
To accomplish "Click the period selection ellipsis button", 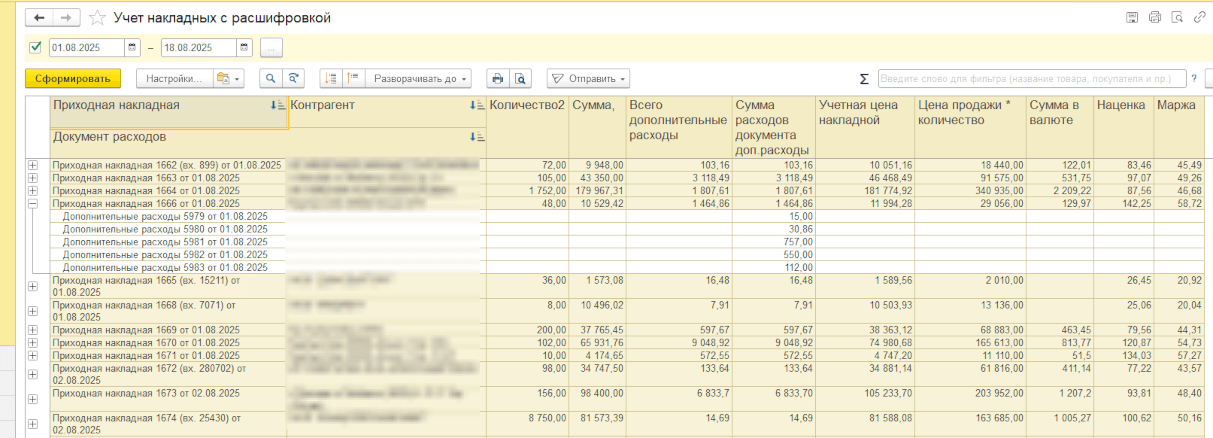I will tap(271, 48).
